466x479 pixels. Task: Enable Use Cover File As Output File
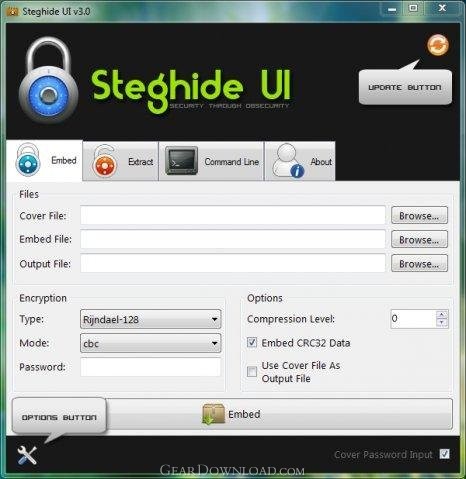[252, 371]
